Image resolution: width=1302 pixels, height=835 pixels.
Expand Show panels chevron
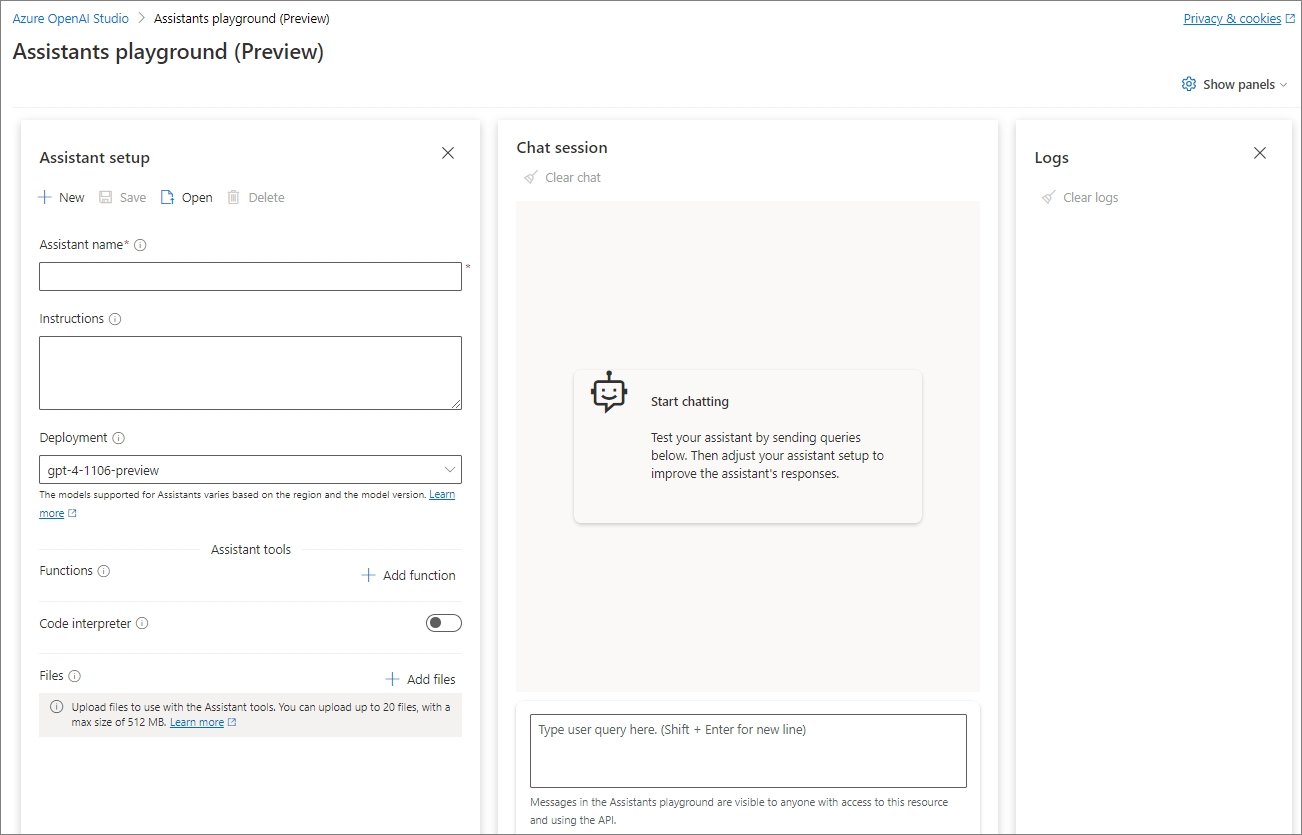[1284, 85]
